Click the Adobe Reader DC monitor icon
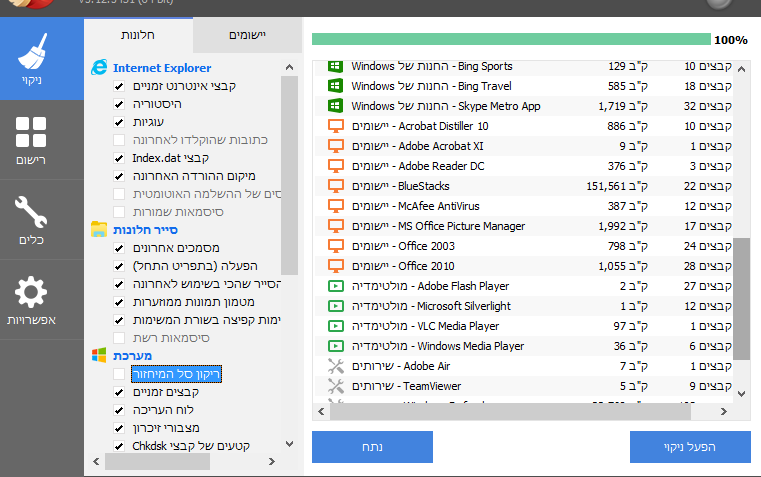The width and height of the screenshot is (761, 477). (x=335, y=166)
